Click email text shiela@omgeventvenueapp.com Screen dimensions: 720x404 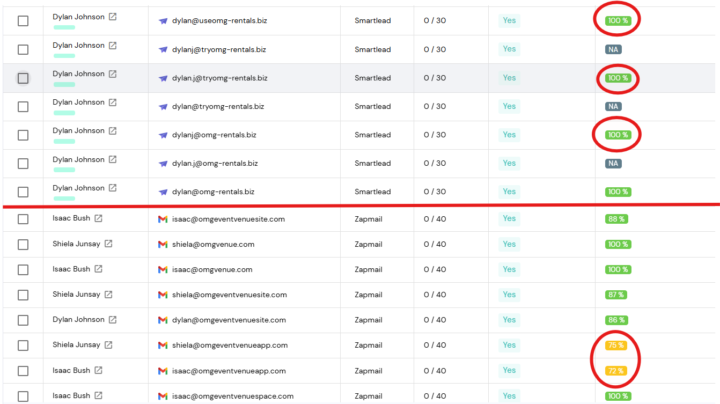230,345
